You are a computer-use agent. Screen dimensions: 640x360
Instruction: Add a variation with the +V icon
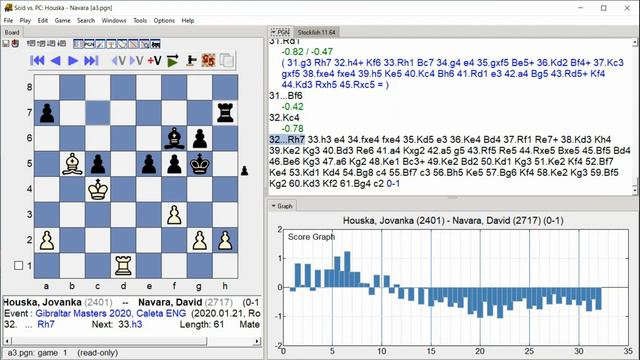[x=154, y=60]
